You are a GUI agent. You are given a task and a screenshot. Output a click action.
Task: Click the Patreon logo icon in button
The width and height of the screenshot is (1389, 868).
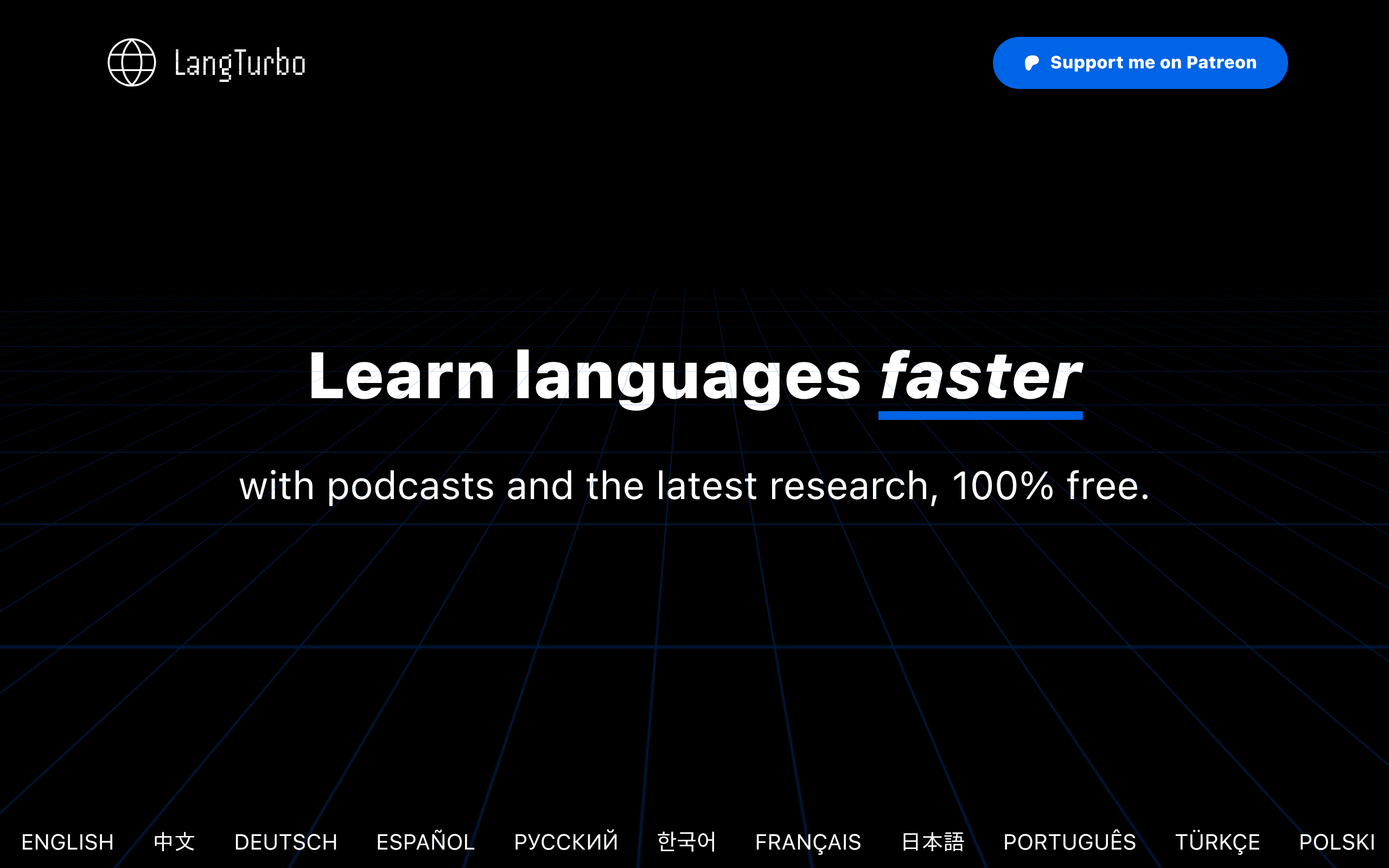coord(1031,62)
